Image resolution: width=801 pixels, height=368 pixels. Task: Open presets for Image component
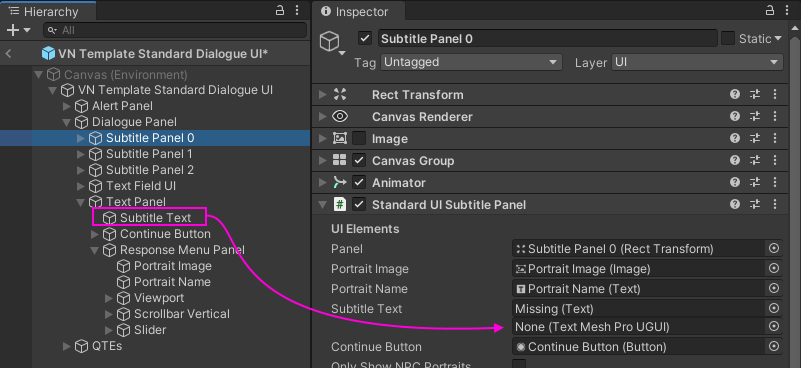tap(755, 139)
